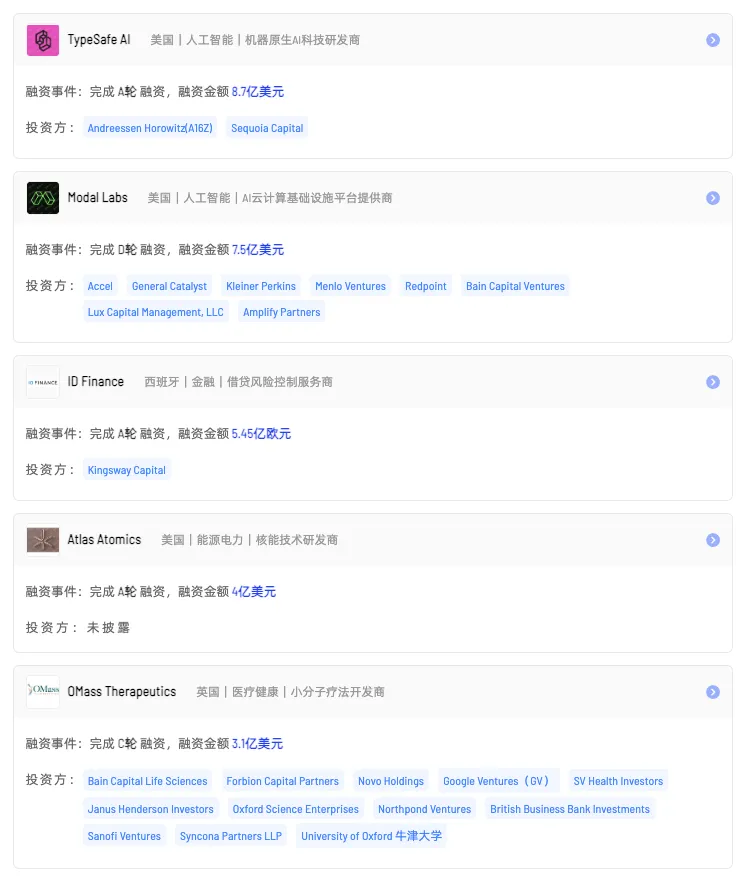Open the Modal Labs company name
The image size is (743, 879).
(x=98, y=198)
